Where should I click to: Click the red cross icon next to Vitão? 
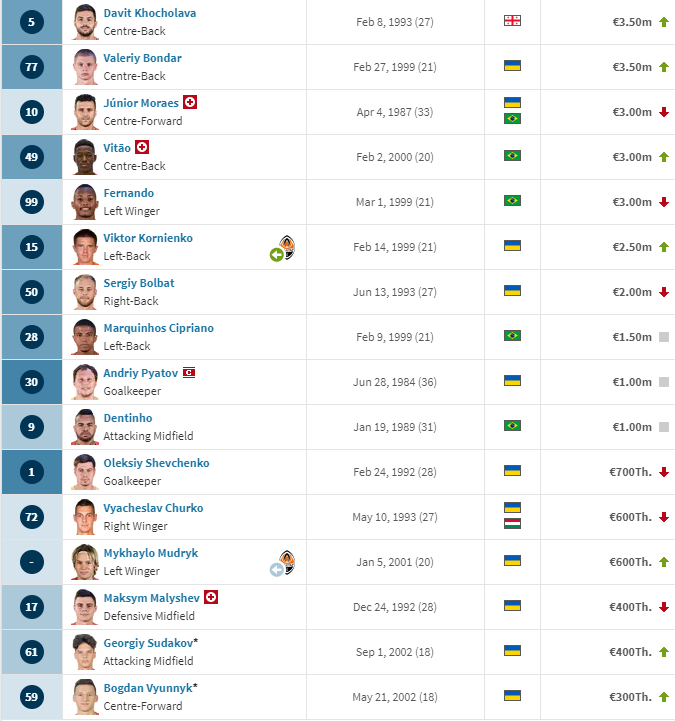pyautogui.click(x=142, y=148)
